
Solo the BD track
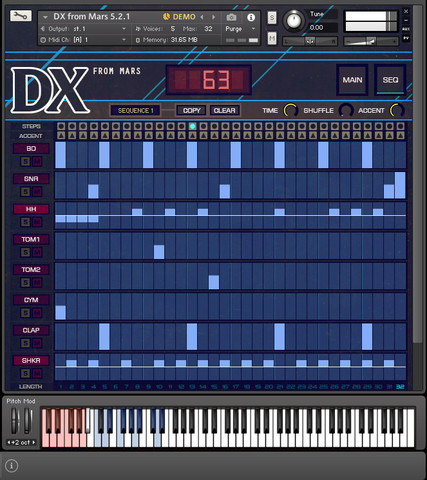(x=25, y=161)
